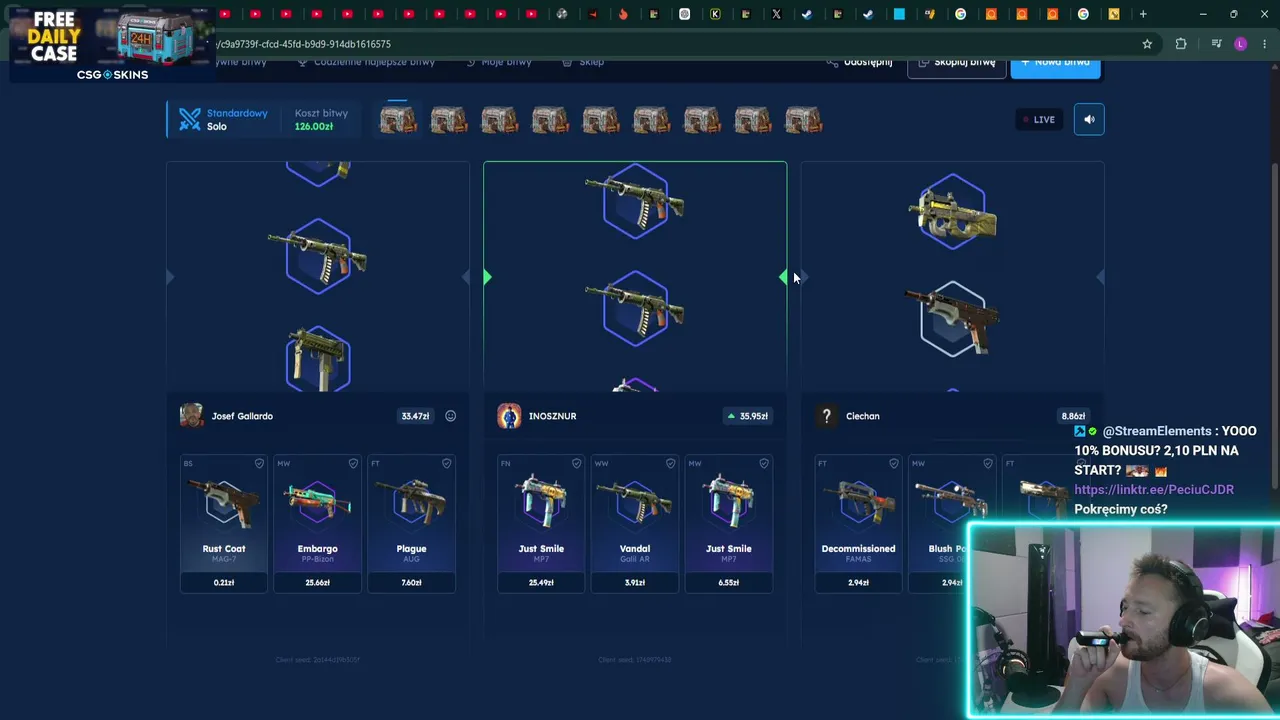The width and height of the screenshot is (1280, 720).
Task: Click the Ciechan player name
Action: pyautogui.click(x=862, y=416)
